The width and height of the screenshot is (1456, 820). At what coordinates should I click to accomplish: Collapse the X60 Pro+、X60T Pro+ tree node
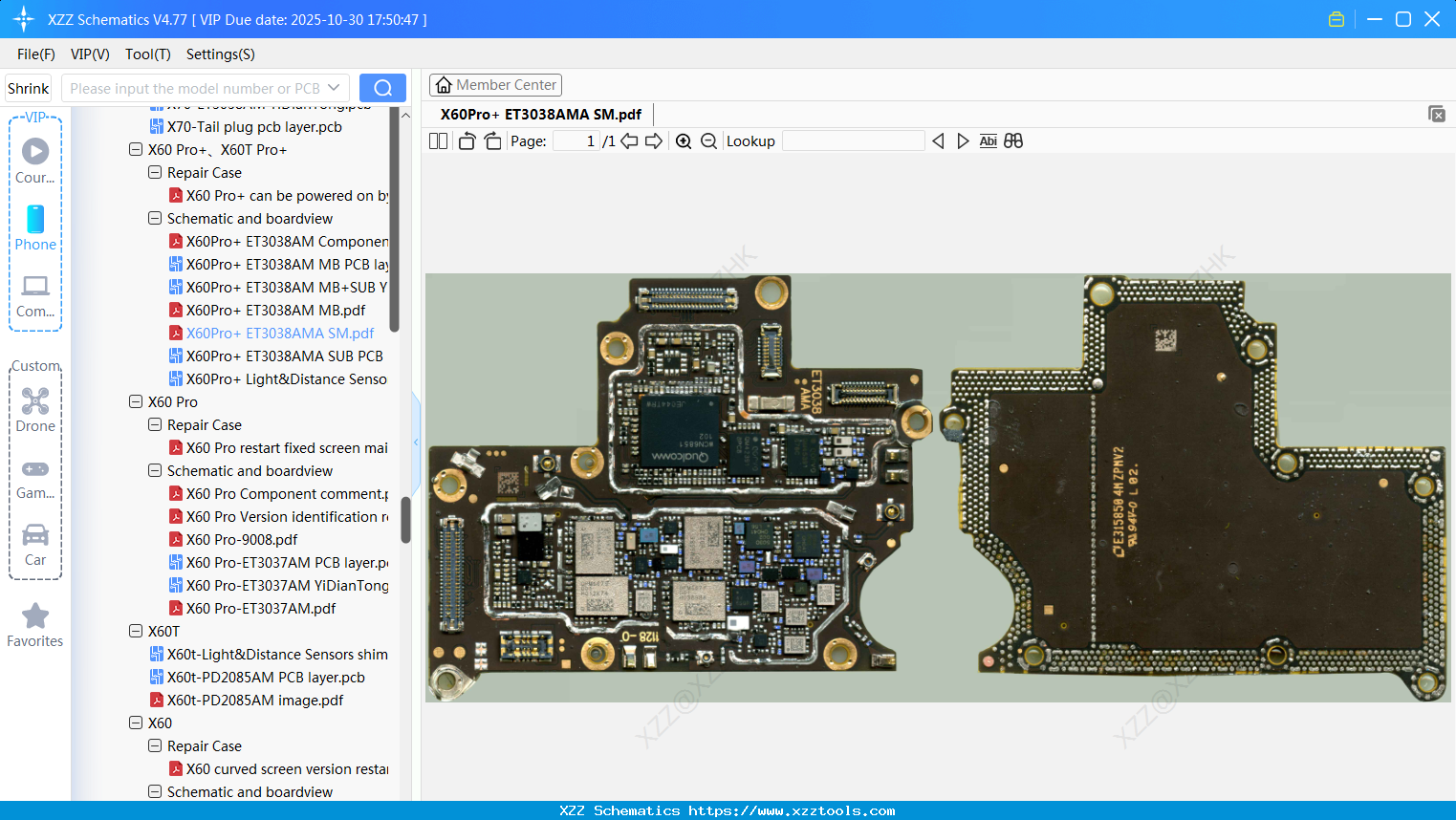pos(136,150)
